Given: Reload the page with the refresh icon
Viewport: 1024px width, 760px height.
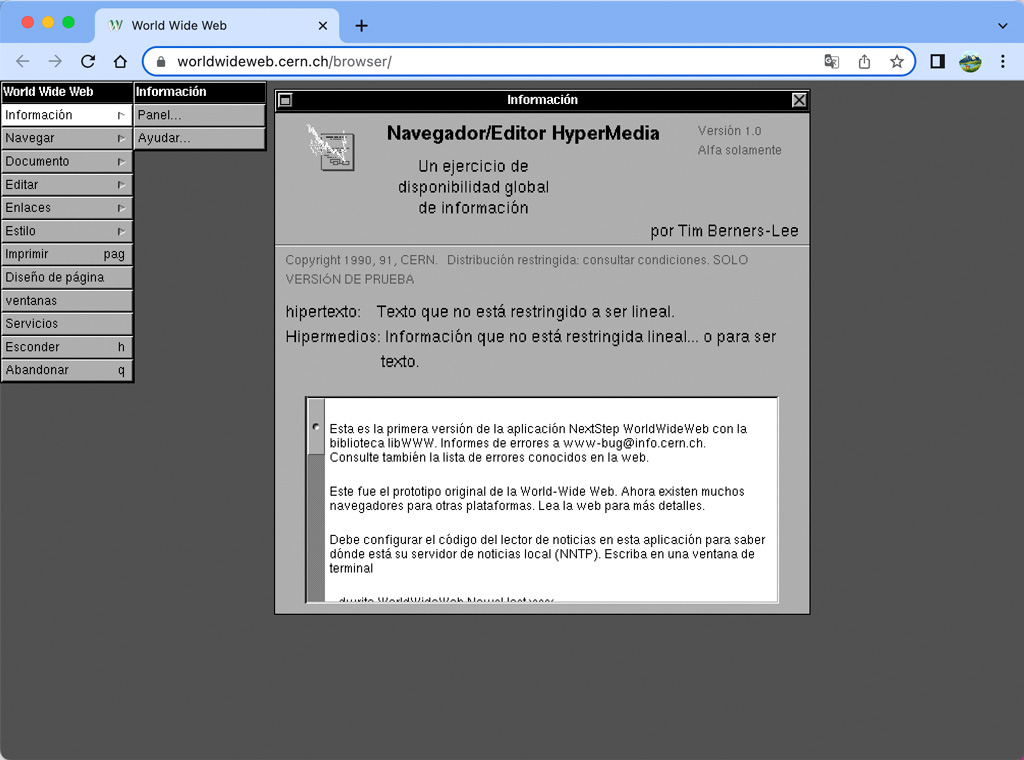Looking at the screenshot, I should (88, 61).
